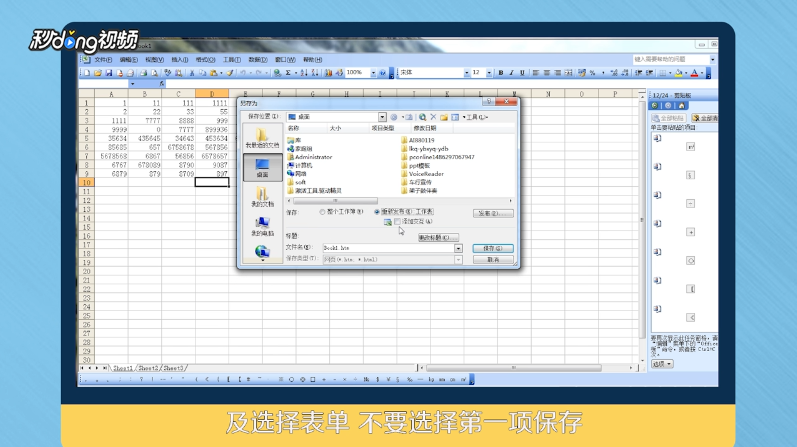Click Create New Folder icon in dialog
Screen dimensions: 797x447
pos(444,117)
